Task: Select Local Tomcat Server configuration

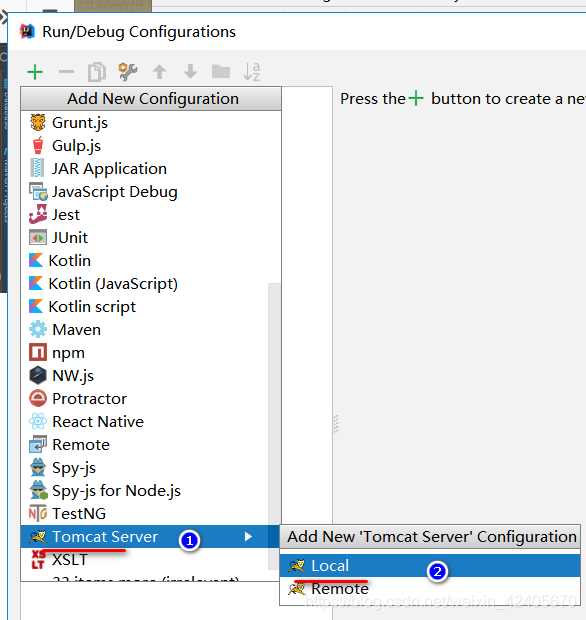Action: [x=430, y=565]
